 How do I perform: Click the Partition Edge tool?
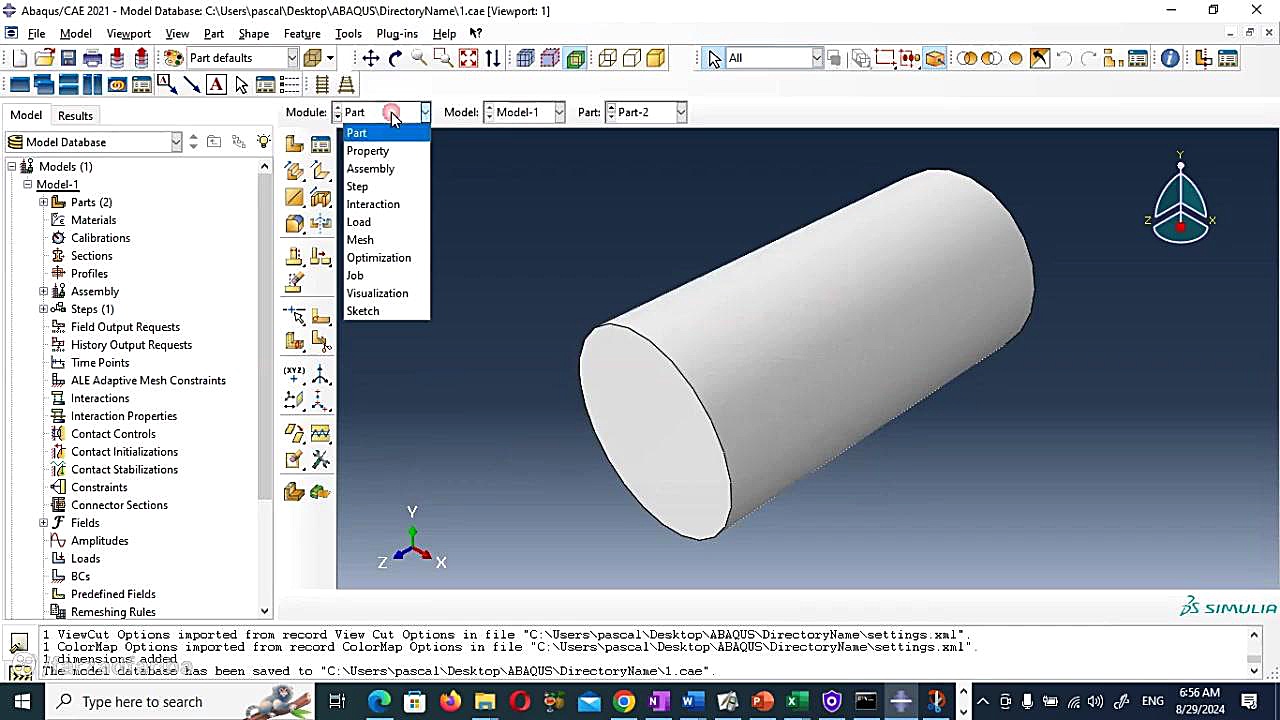pyautogui.click(x=294, y=316)
